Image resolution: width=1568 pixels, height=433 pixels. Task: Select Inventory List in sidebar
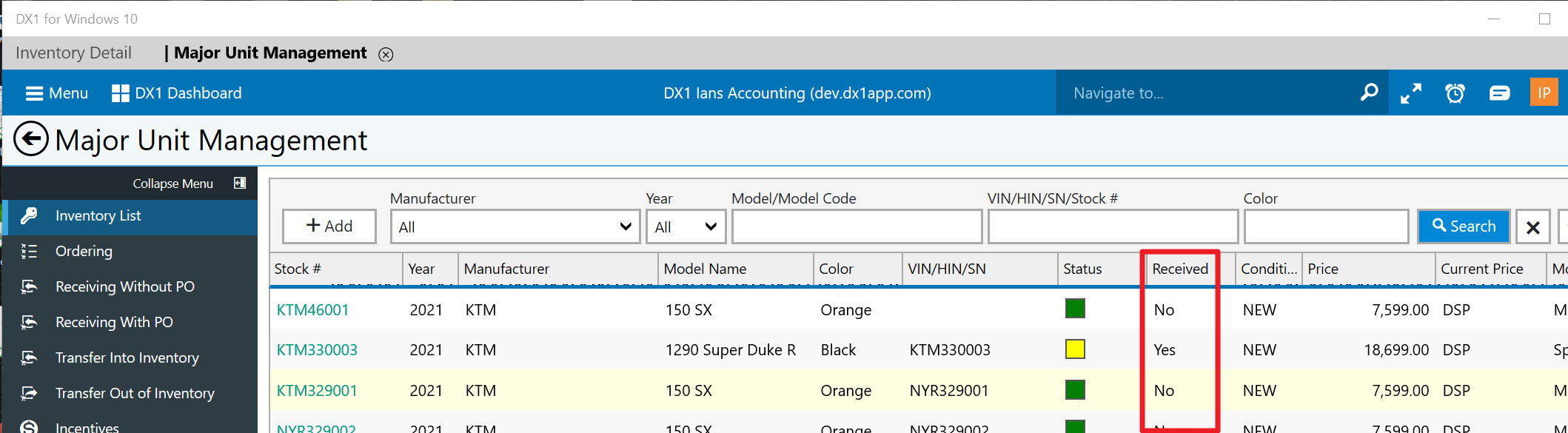[130, 216]
